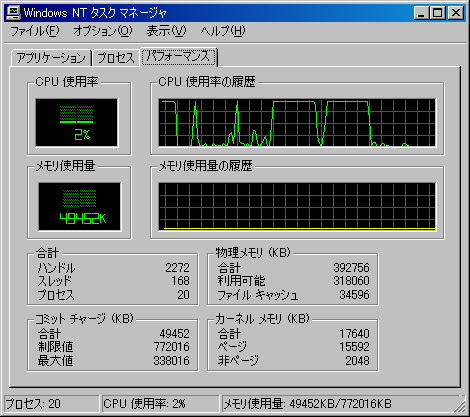Viewport: 470px width, 417px height.
Task: Click the プロセス: 20 status bar pane
Action: (x=52, y=404)
